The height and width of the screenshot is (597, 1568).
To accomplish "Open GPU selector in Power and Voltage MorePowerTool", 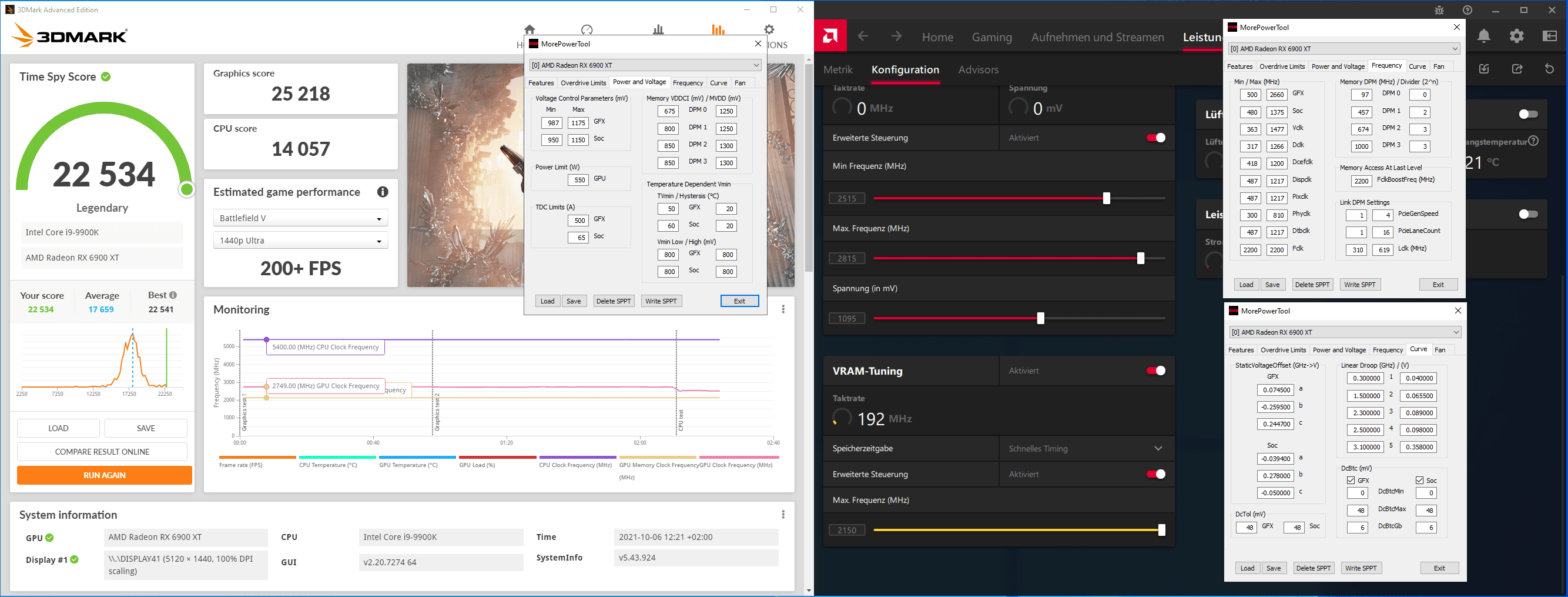I will pos(645,65).
